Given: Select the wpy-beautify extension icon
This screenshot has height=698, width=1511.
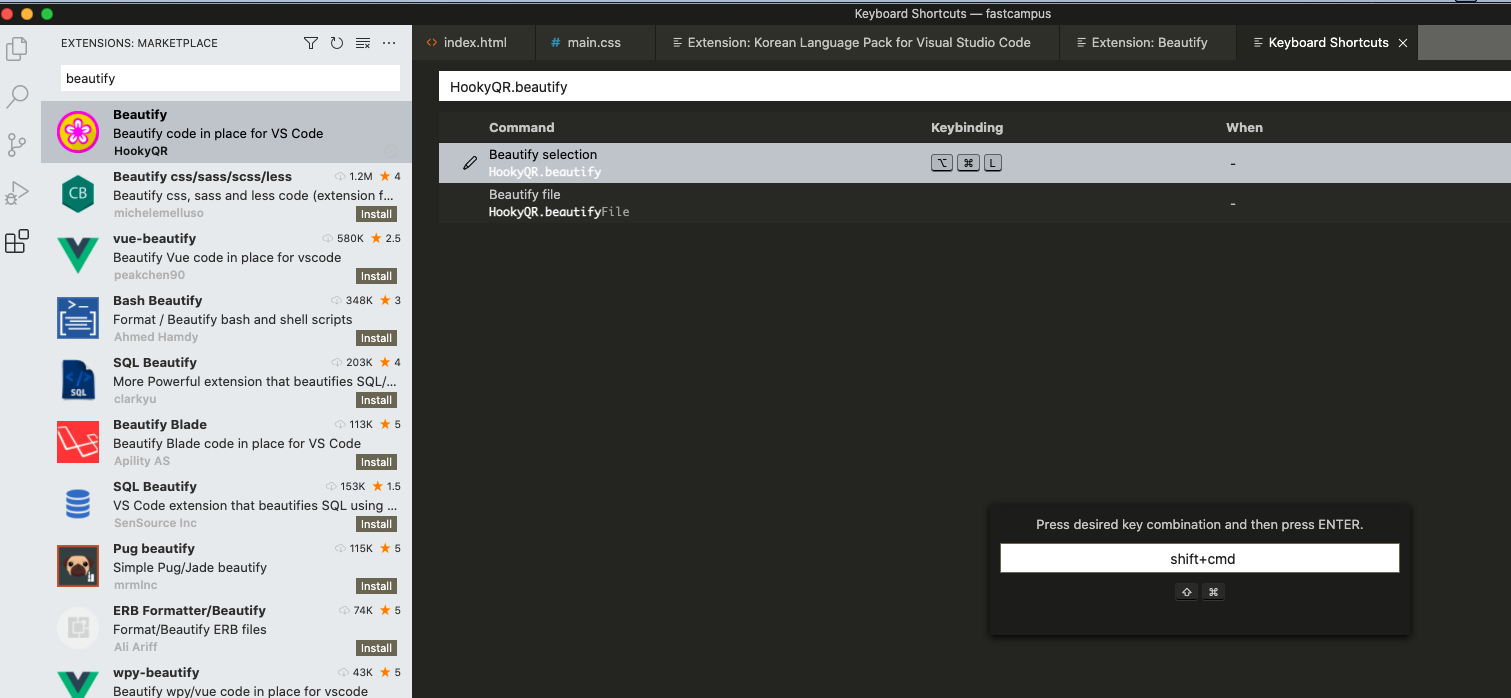Looking at the screenshot, I should pyautogui.click(x=78, y=684).
